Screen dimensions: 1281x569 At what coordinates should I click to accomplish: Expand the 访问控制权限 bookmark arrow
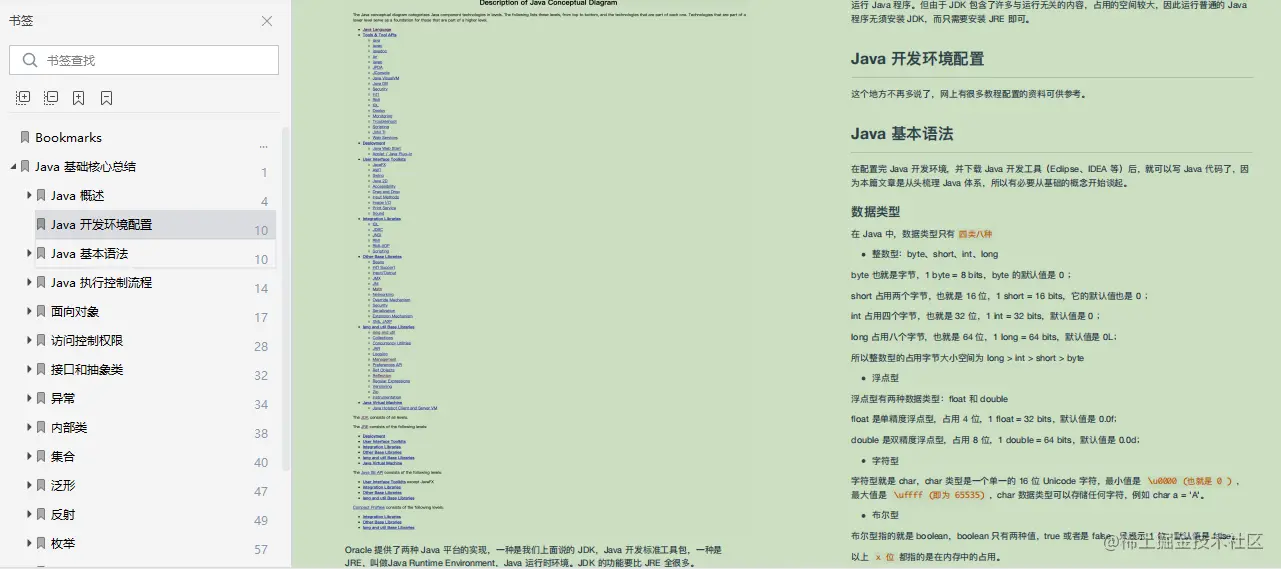tap(29, 341)
